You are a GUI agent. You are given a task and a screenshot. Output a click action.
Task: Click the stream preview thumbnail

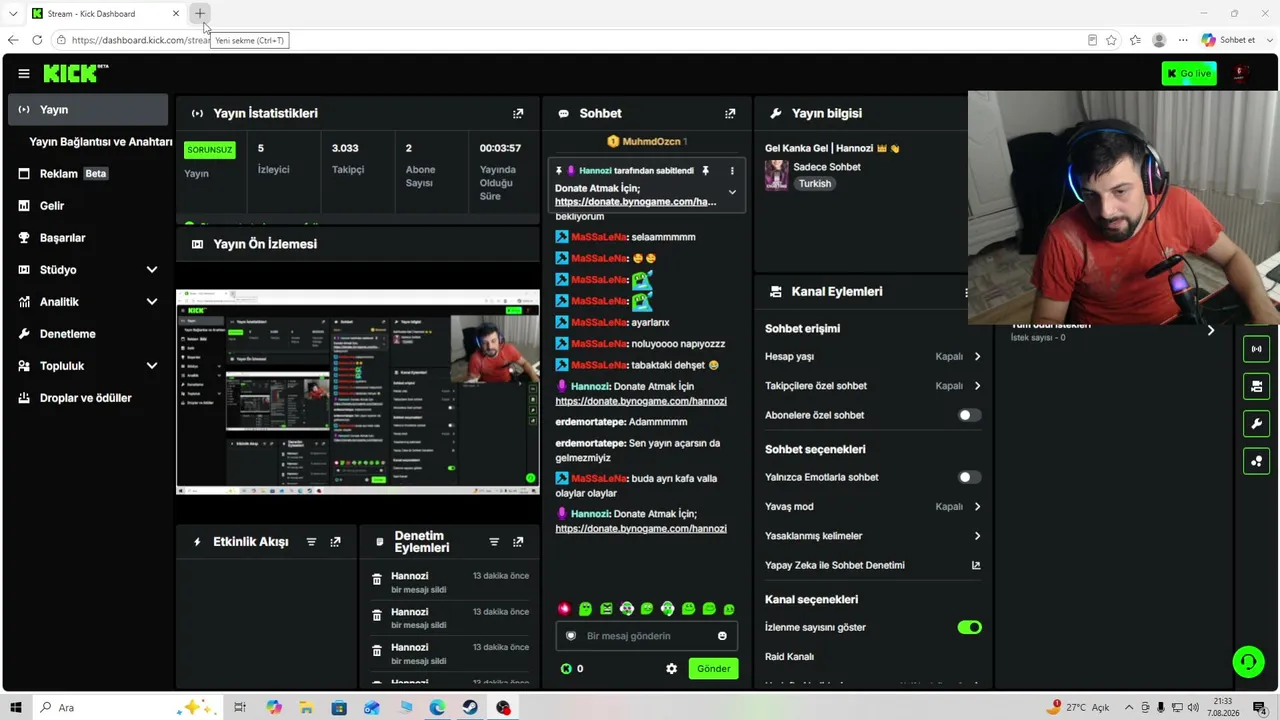(358, 392)
